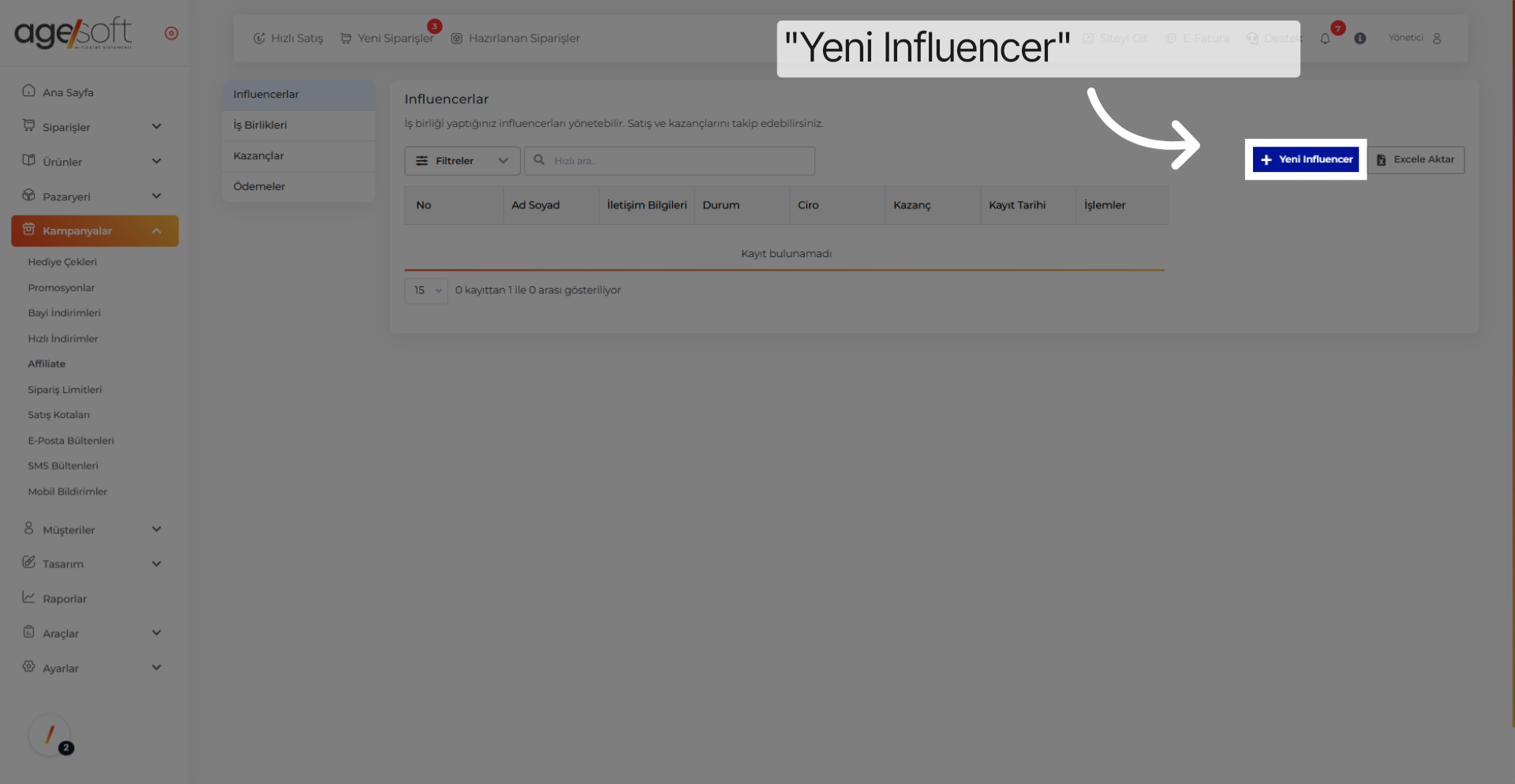
Task: Open Hediye Çekleri submenu item
Action: coord(62,262)
